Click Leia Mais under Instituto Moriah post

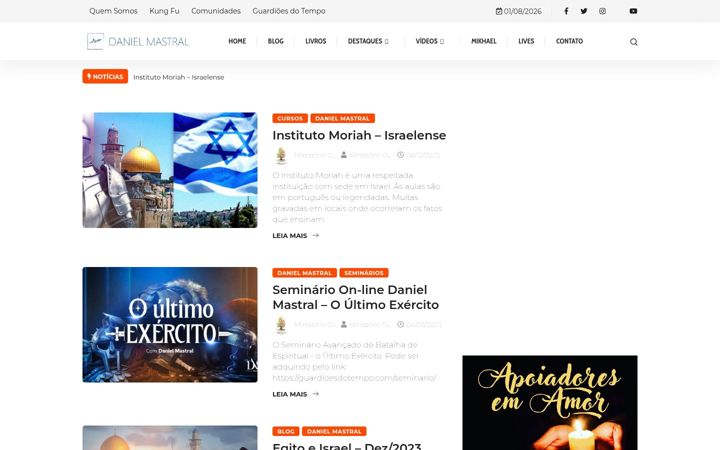(290, 236)
